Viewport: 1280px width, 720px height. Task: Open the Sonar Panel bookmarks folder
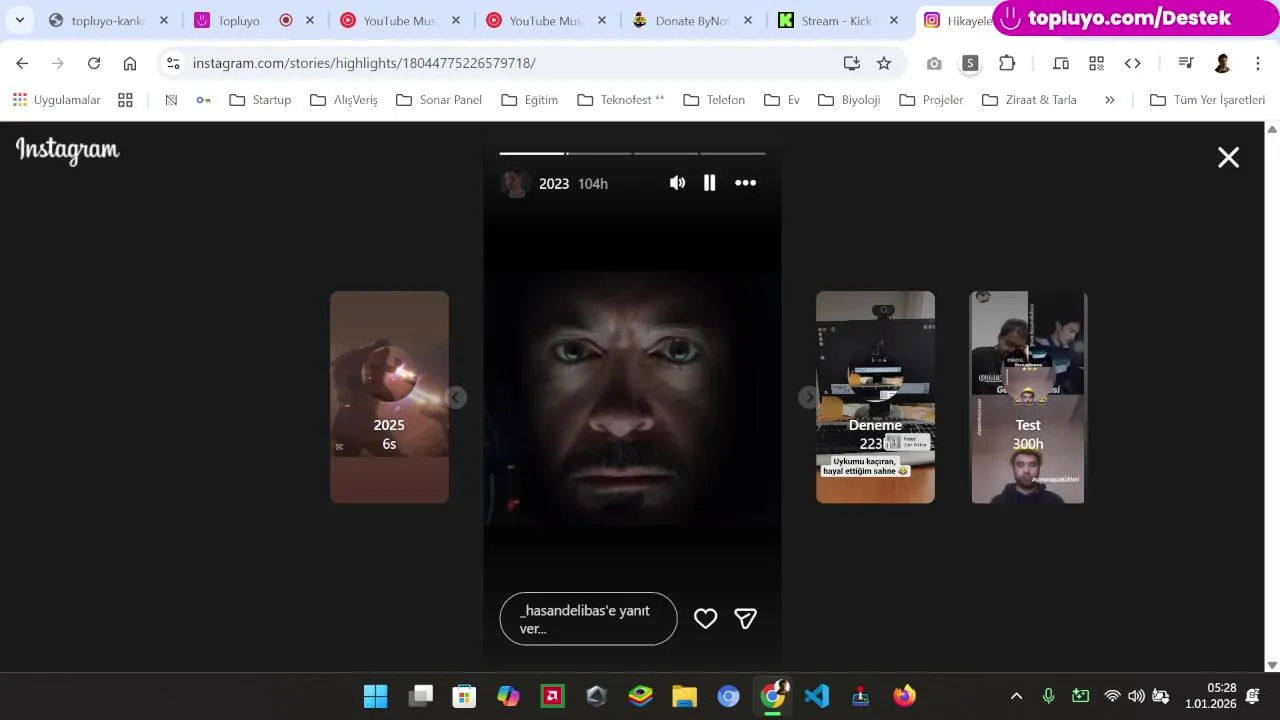pyautogui.click(x=439, y=100)
